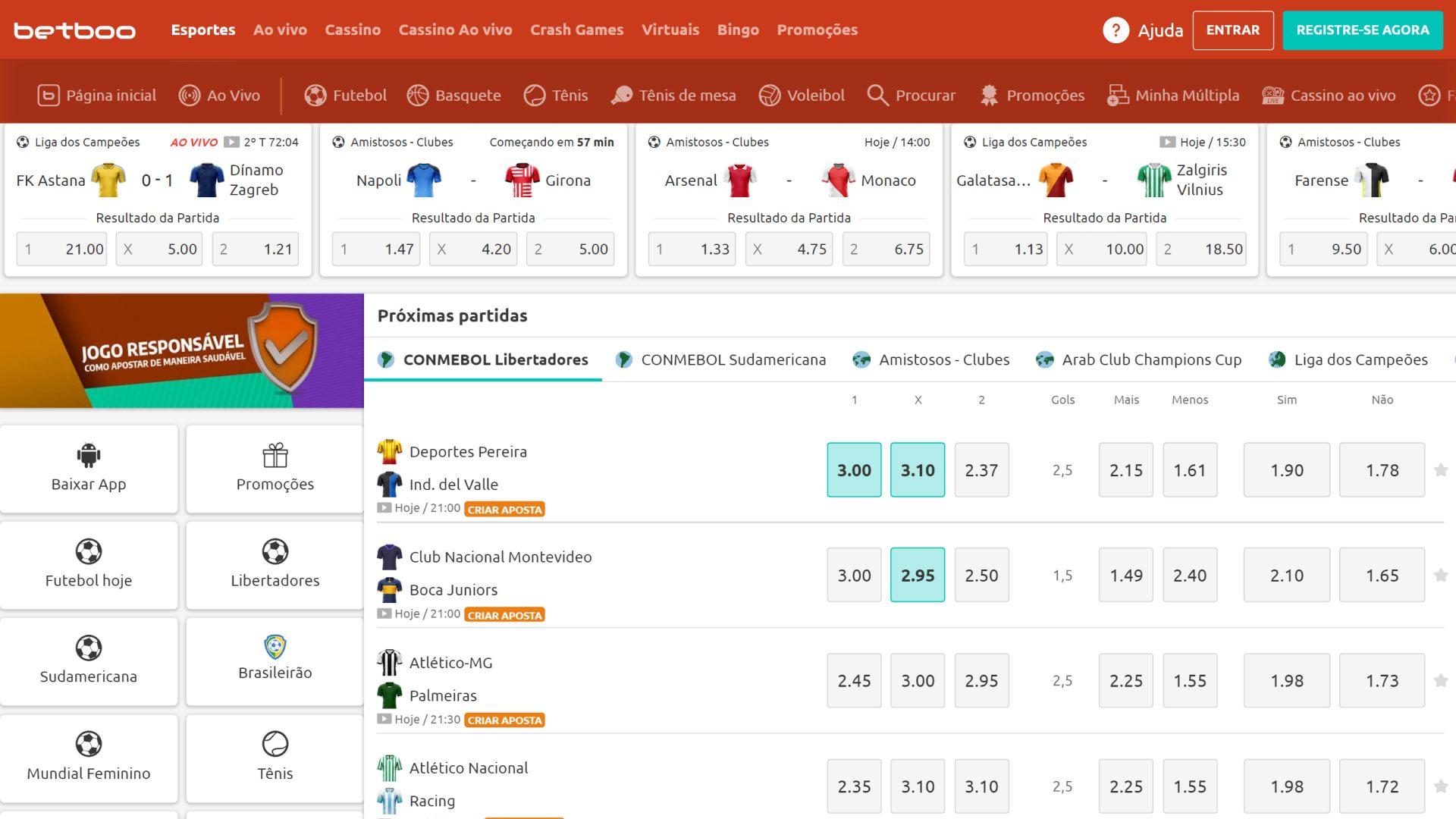The image size is (1456, 819).
Task: Click the Ao Vivo live broadcast icon
Action: (x=189, y=96)
